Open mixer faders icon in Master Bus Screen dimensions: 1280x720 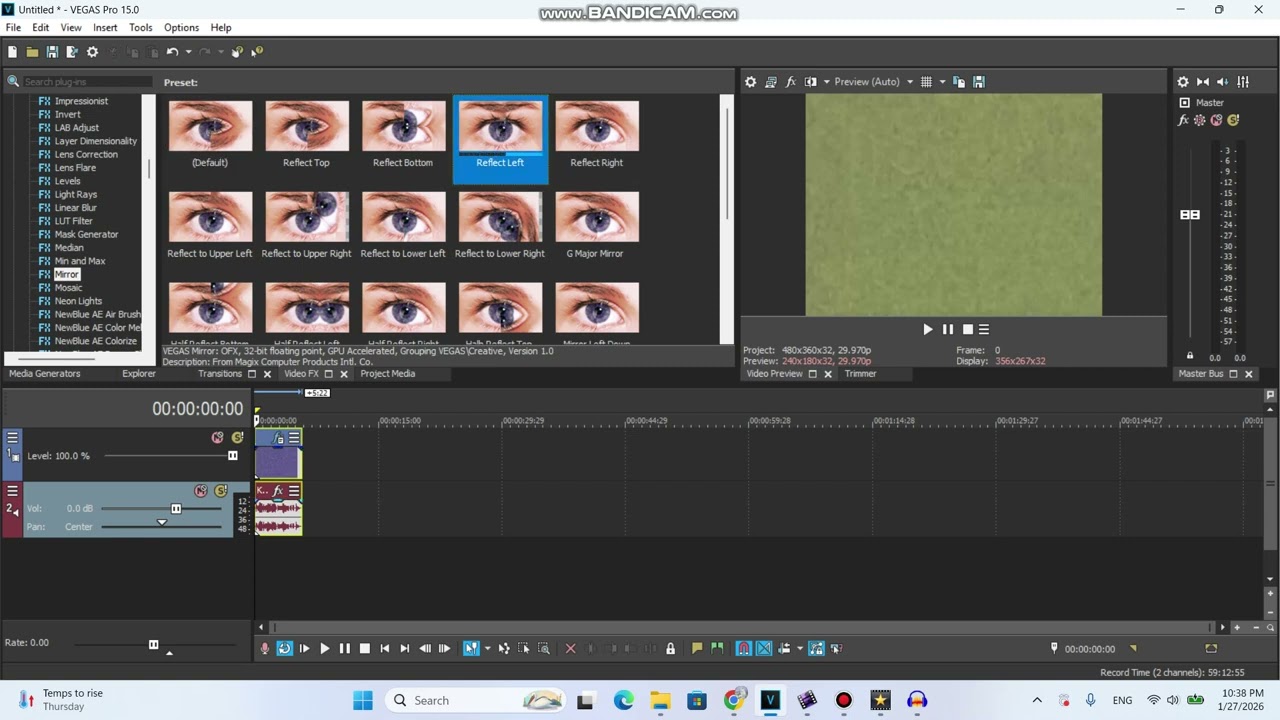1243,82
